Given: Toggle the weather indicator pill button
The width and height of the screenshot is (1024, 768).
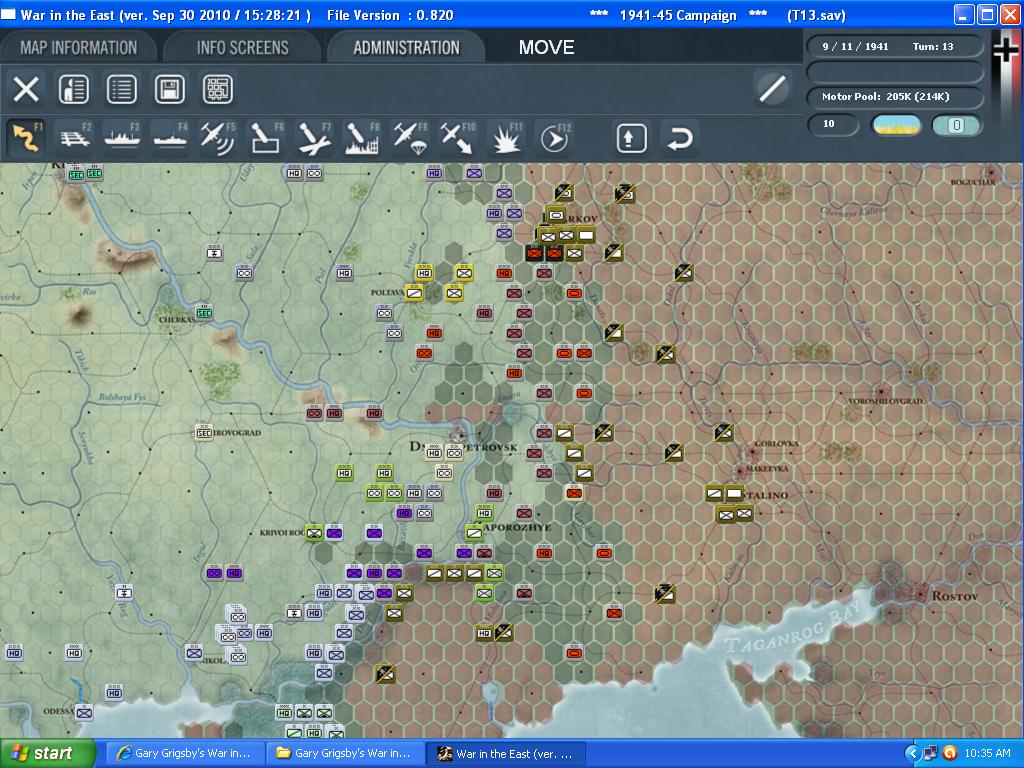Looking at the screenshot, I should point(897,125).
